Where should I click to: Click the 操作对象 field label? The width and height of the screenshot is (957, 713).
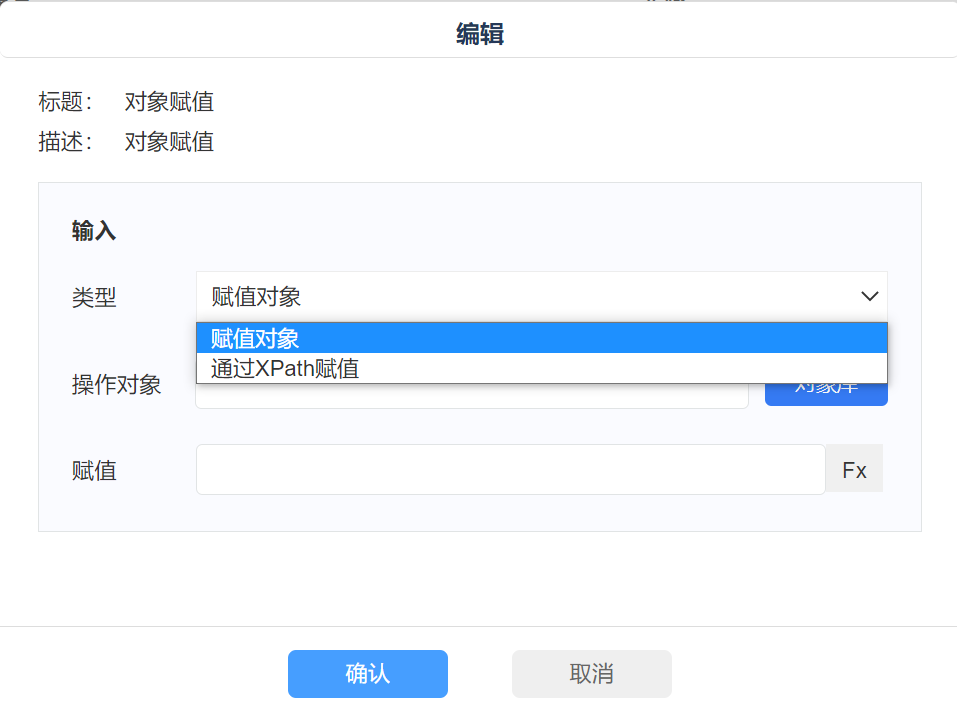tap(116, 385)
